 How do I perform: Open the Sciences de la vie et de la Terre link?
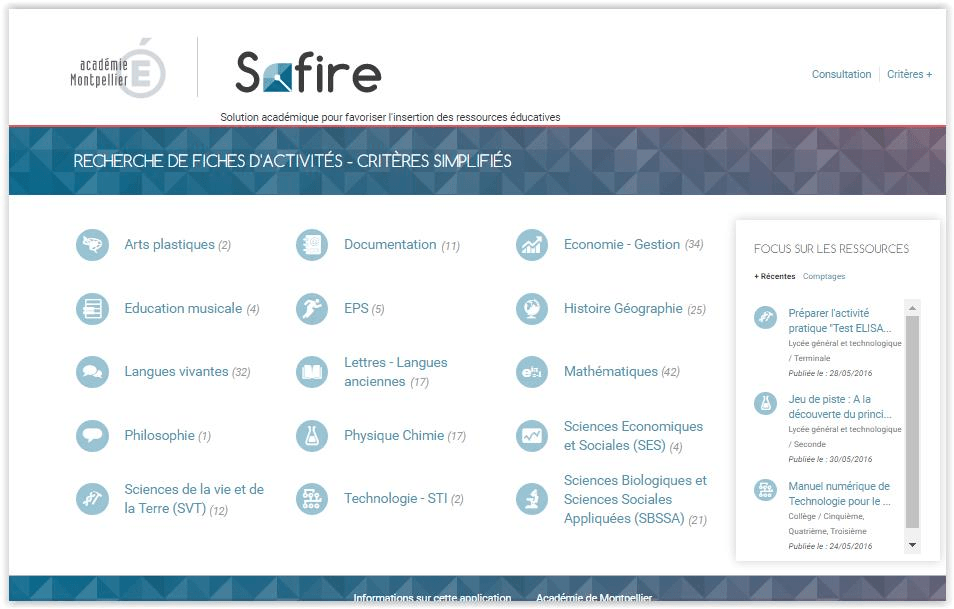(x=194, y=499)
